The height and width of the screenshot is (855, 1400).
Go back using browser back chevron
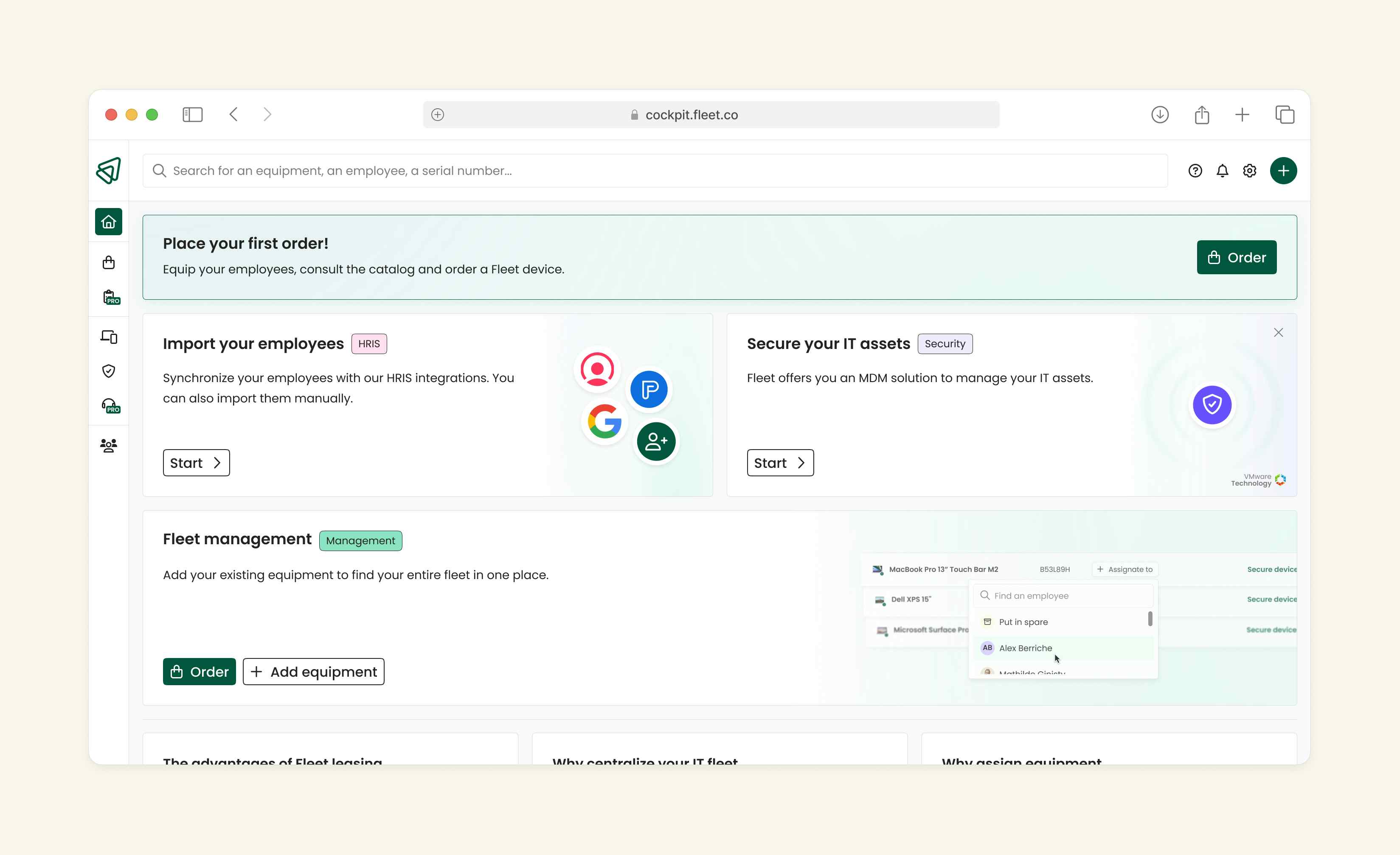(x=233, y=115)
